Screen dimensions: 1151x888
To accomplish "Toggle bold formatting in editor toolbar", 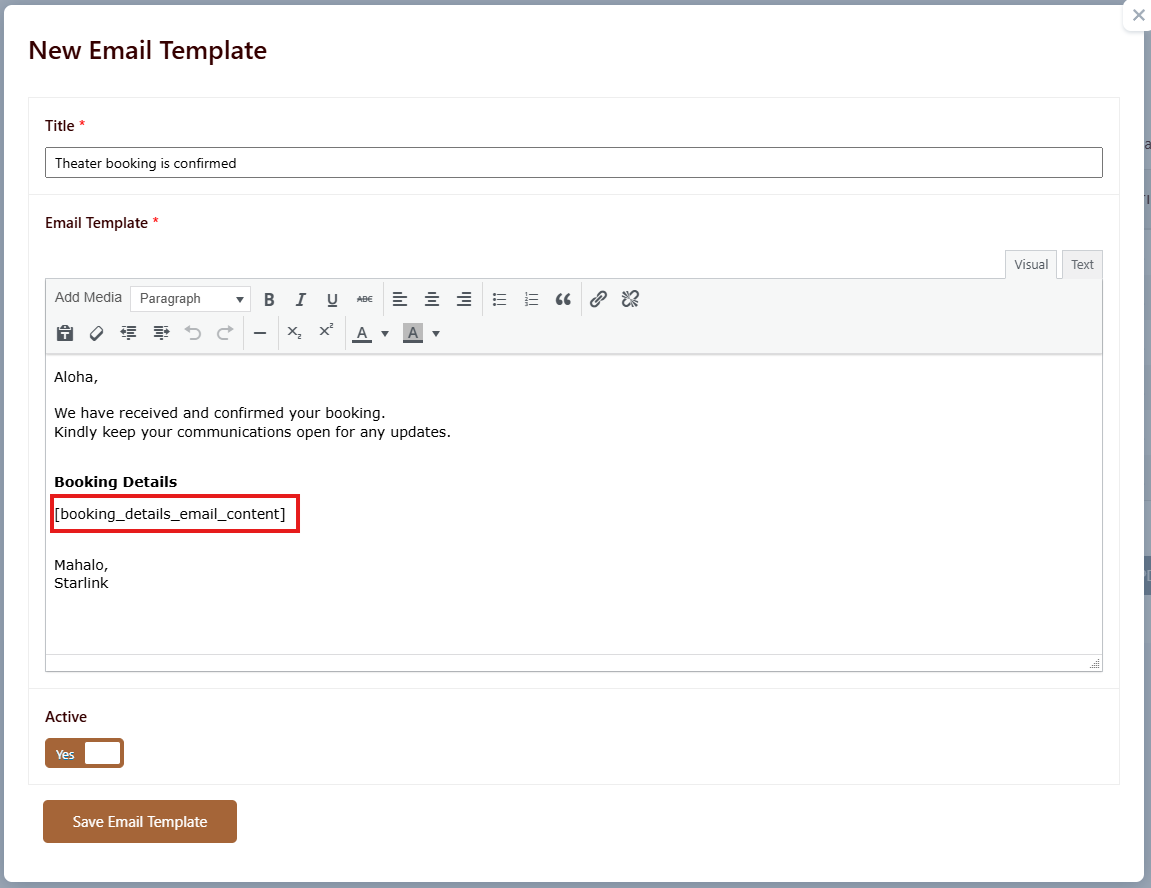I will (x=269, y=299).
